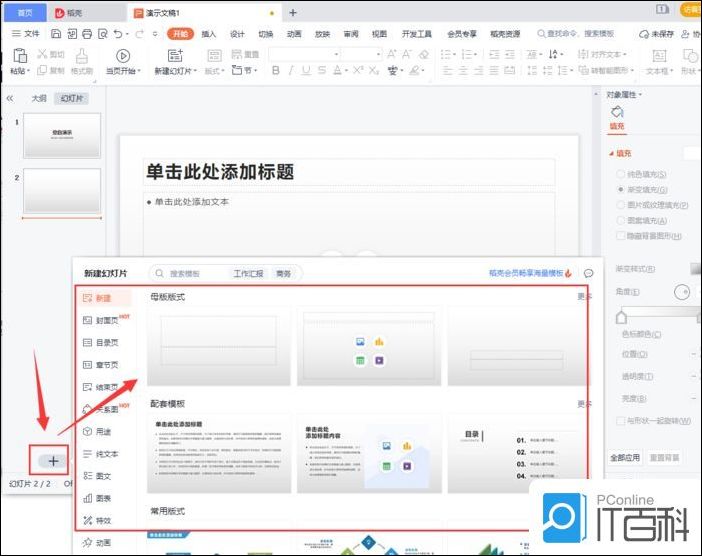This screenshot has height=556, width=702.
Task: Open the 文件 menu
Action: pyautogui.click(x=26, y=34)
